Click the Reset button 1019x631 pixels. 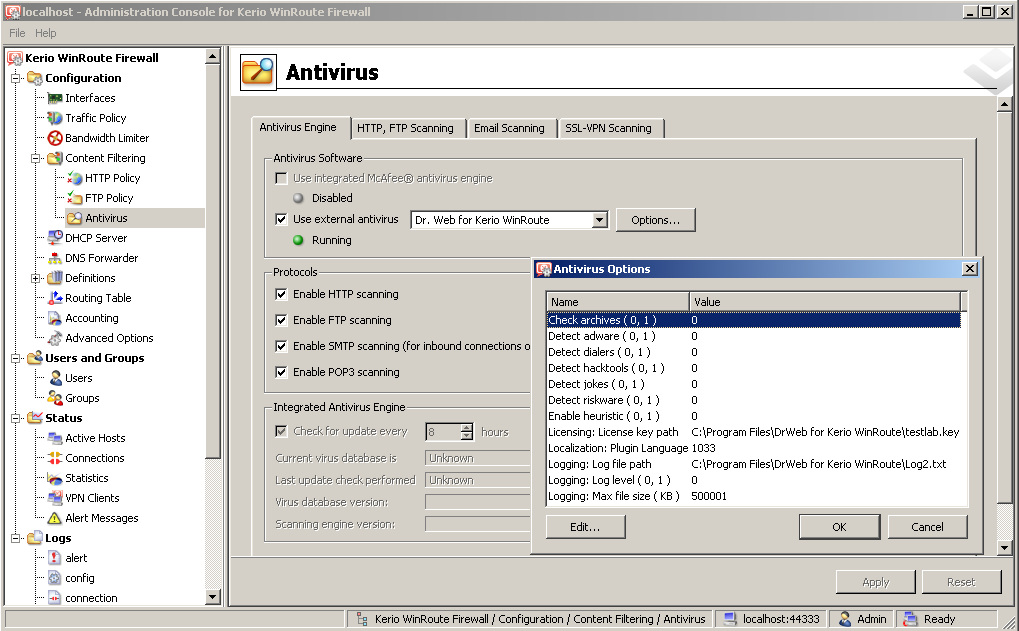coord(961,582)
